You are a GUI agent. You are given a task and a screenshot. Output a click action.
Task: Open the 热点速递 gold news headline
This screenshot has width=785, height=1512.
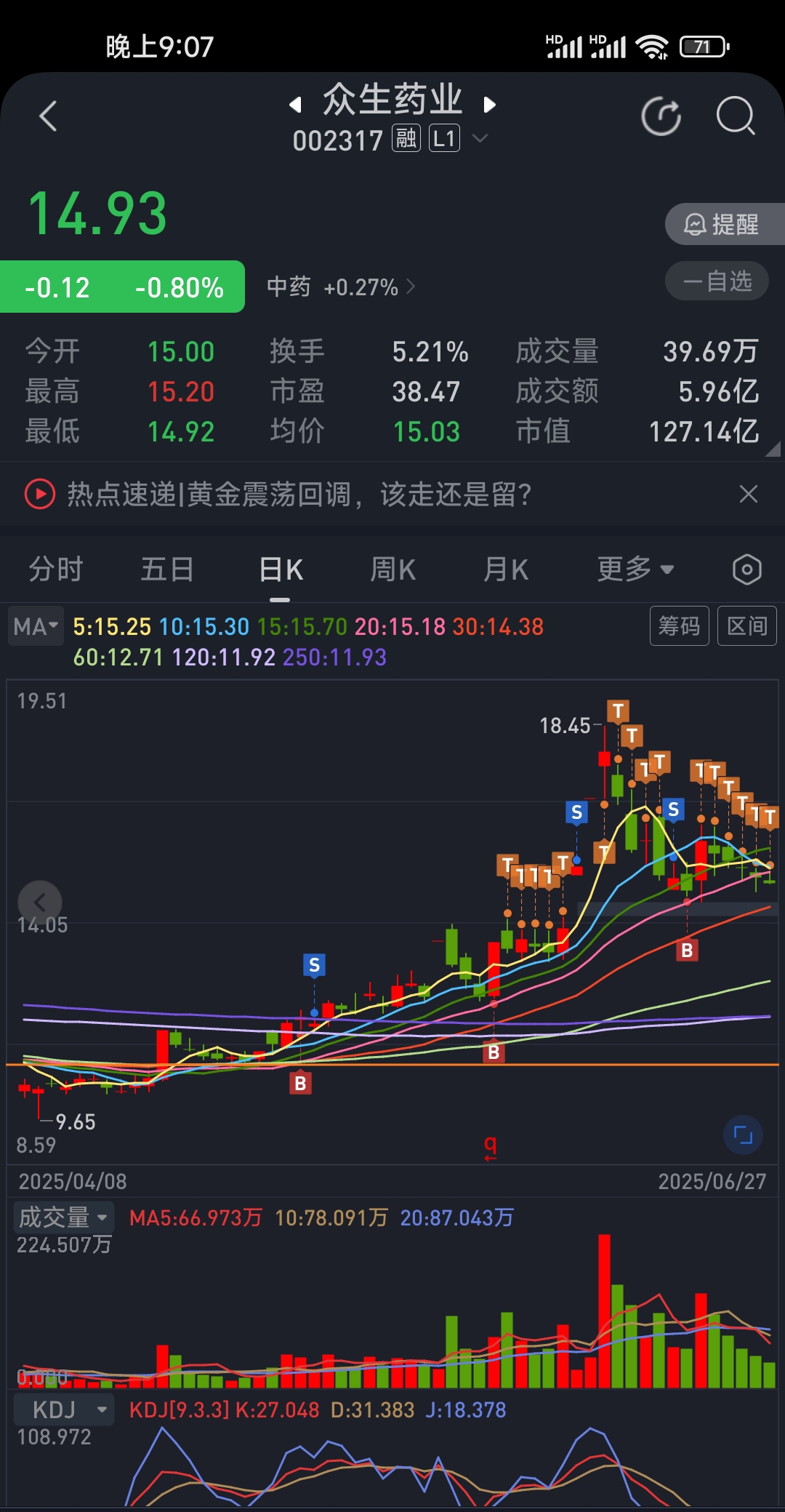(299, 494)
